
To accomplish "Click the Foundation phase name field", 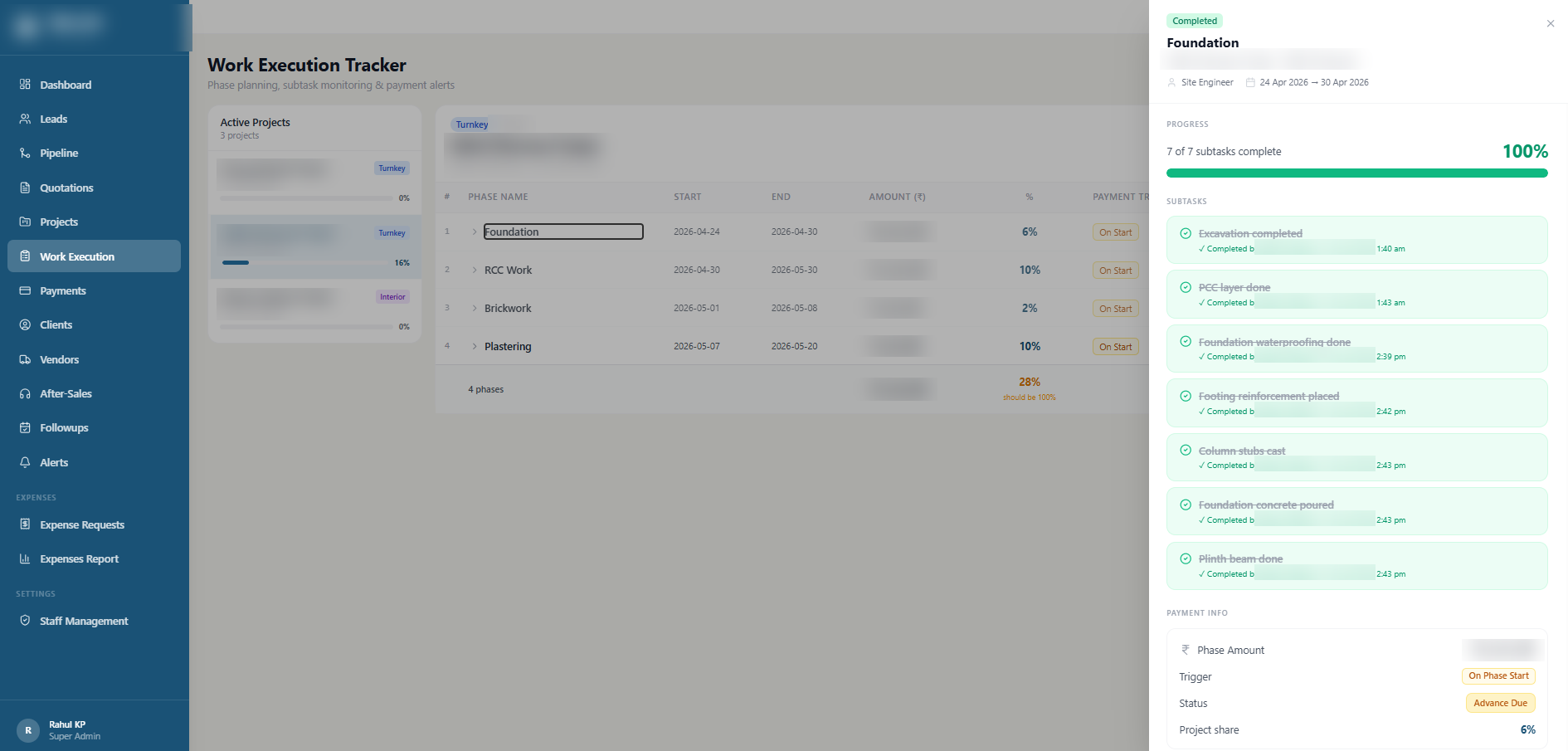I will 563,232.
